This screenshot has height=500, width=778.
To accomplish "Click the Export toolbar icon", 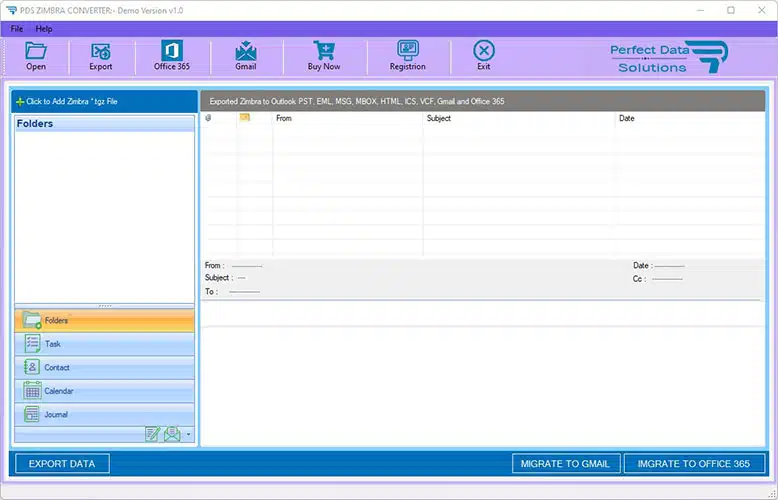I will tap(101, 51).
